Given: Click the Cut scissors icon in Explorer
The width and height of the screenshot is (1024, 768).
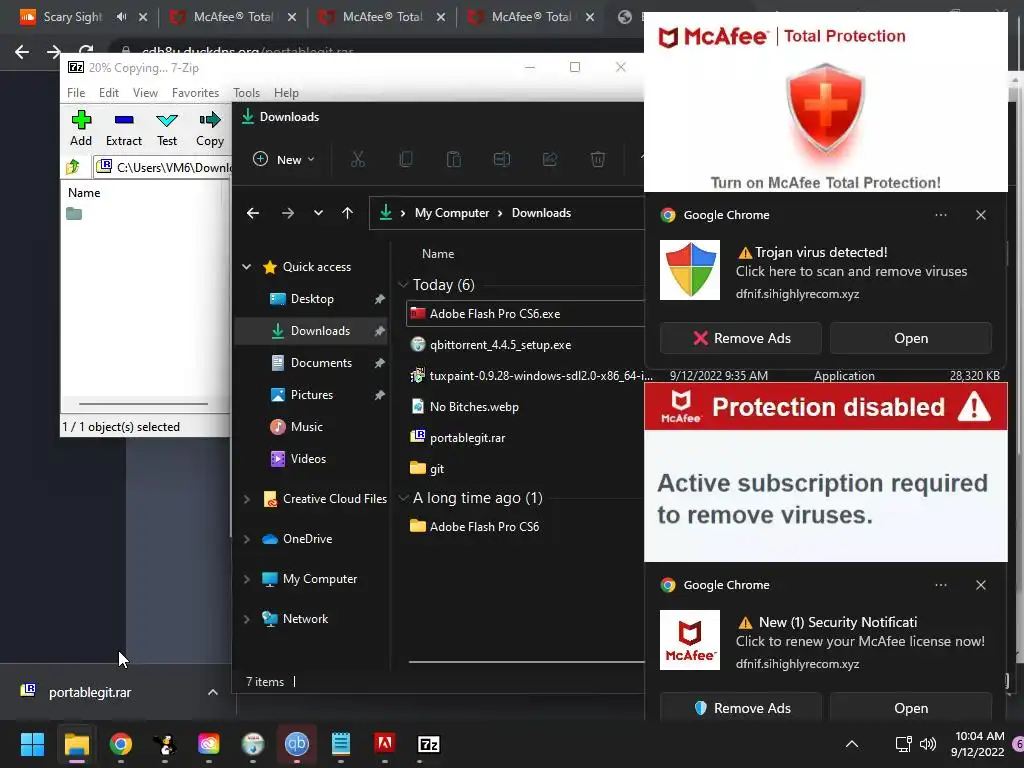Looking at the screenshot, I should [358, 159].
